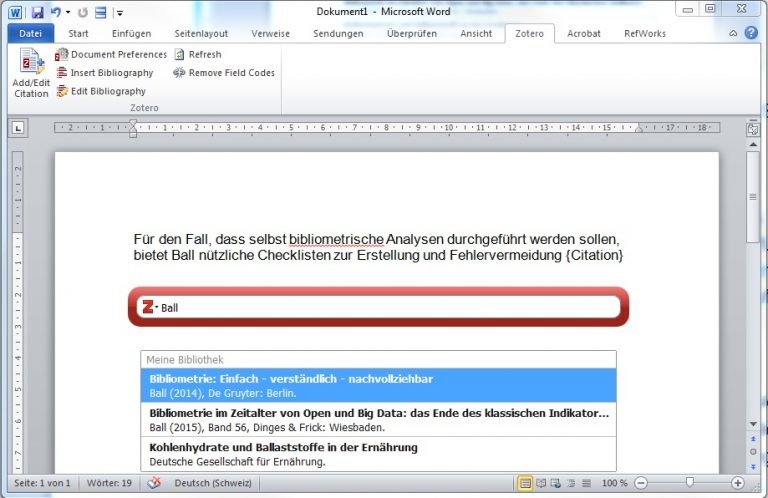The width and height of the screenshot is (768, 498).
Task: Click the next page browse button
Action: tap(753, 466)
